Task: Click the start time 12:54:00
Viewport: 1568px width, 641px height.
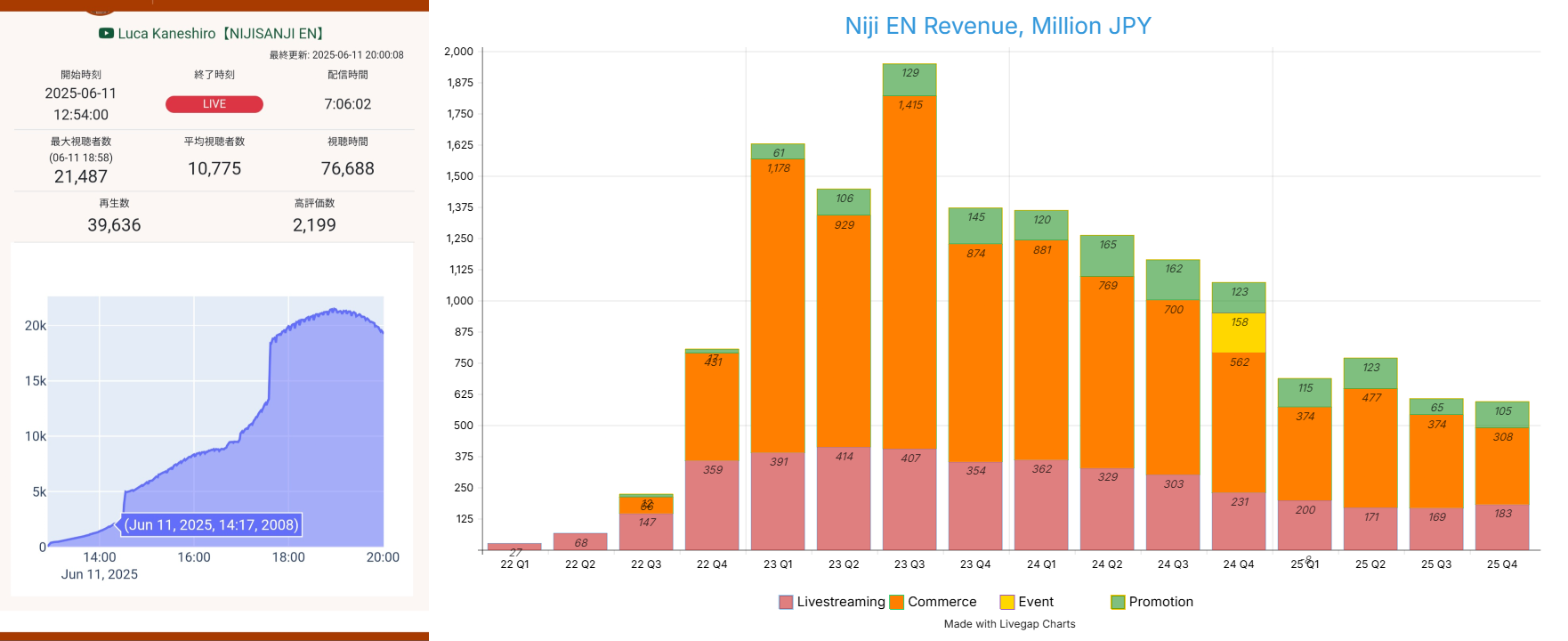Action: pos(81,115)
